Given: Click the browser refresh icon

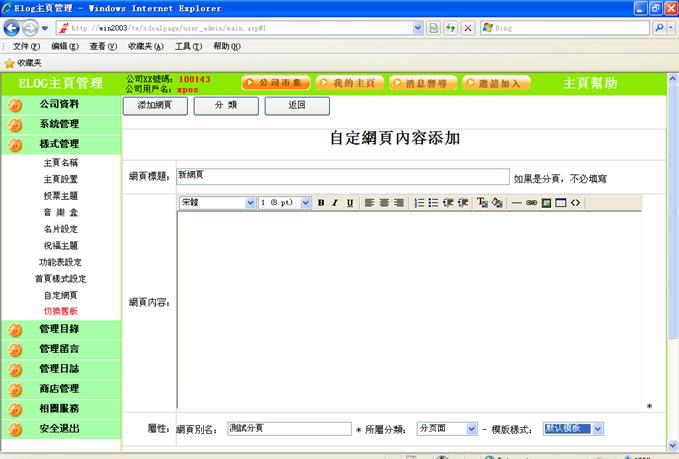Looking at the screenshot, I should (451, 28).
